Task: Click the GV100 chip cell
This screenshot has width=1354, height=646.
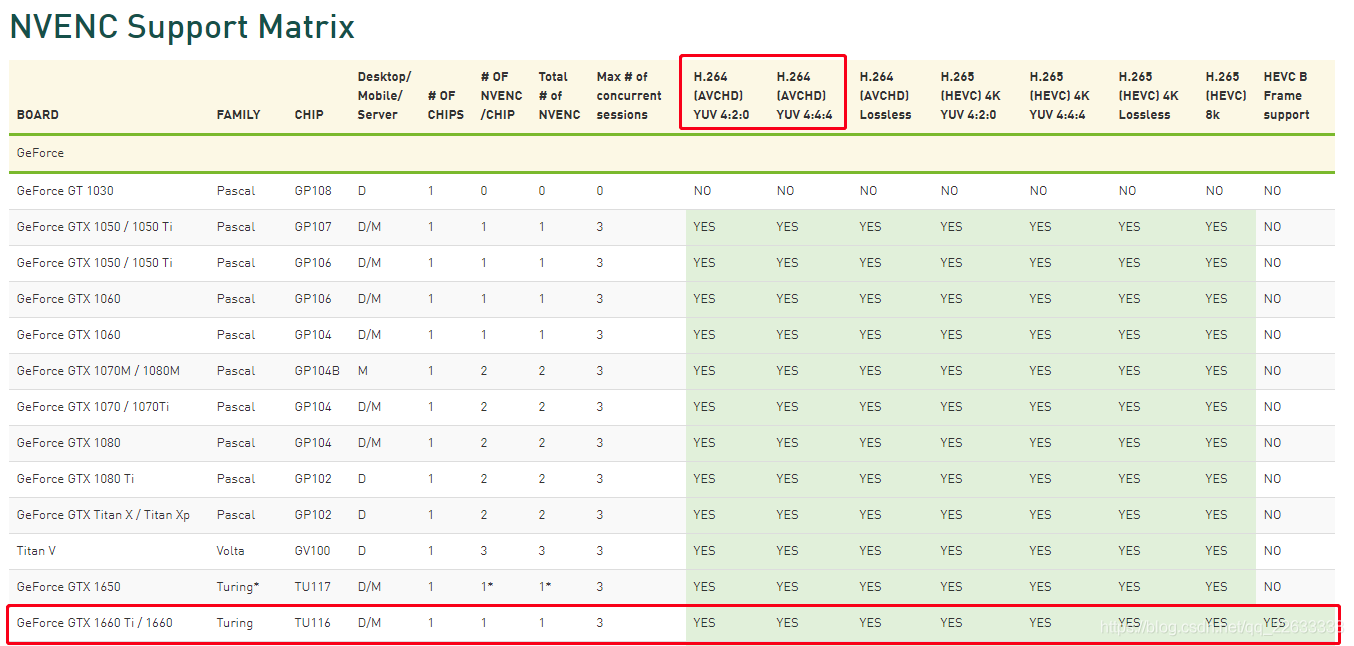Action: 312,551
